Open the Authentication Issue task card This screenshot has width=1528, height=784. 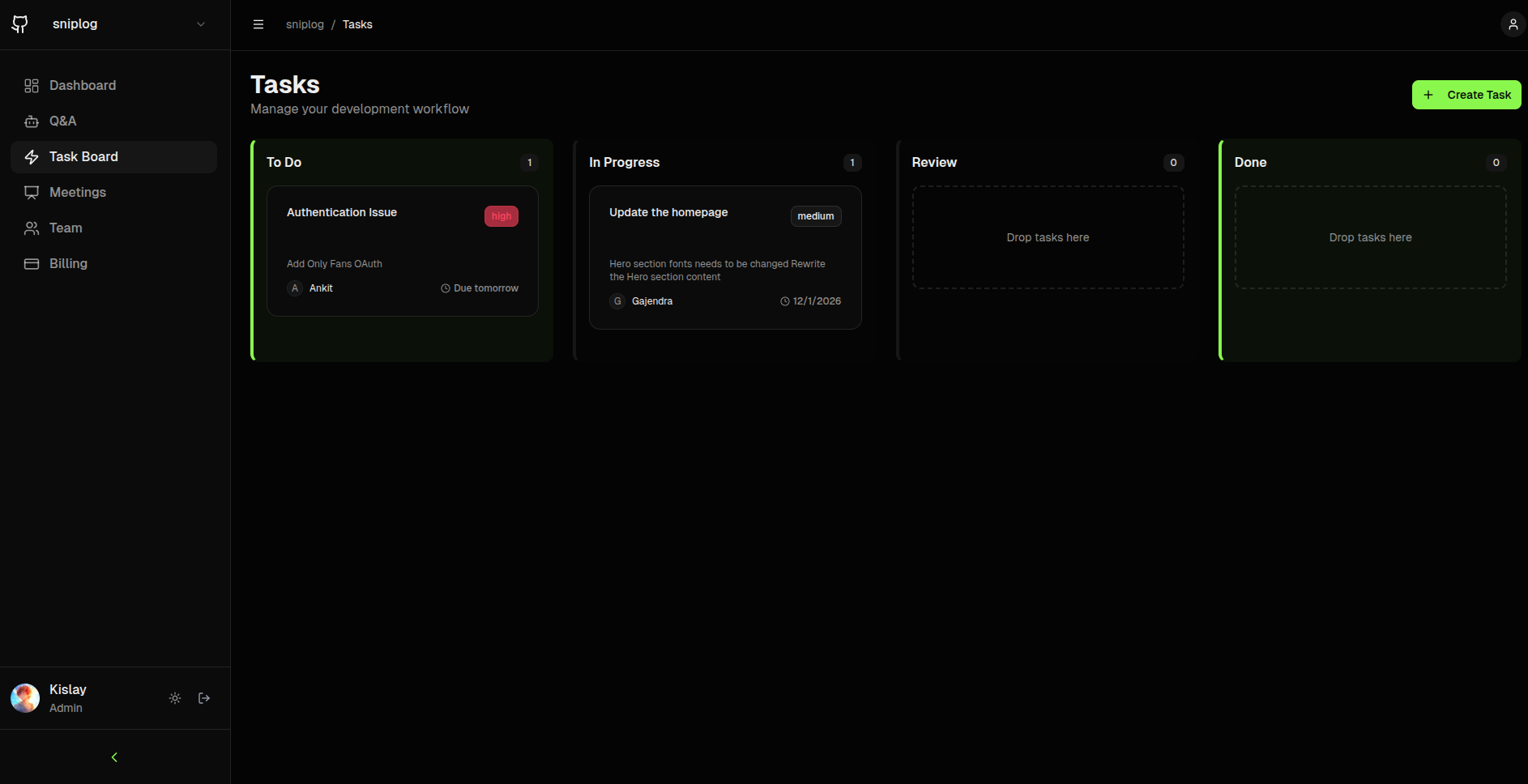pyautogui.click(x=402, y=250)
